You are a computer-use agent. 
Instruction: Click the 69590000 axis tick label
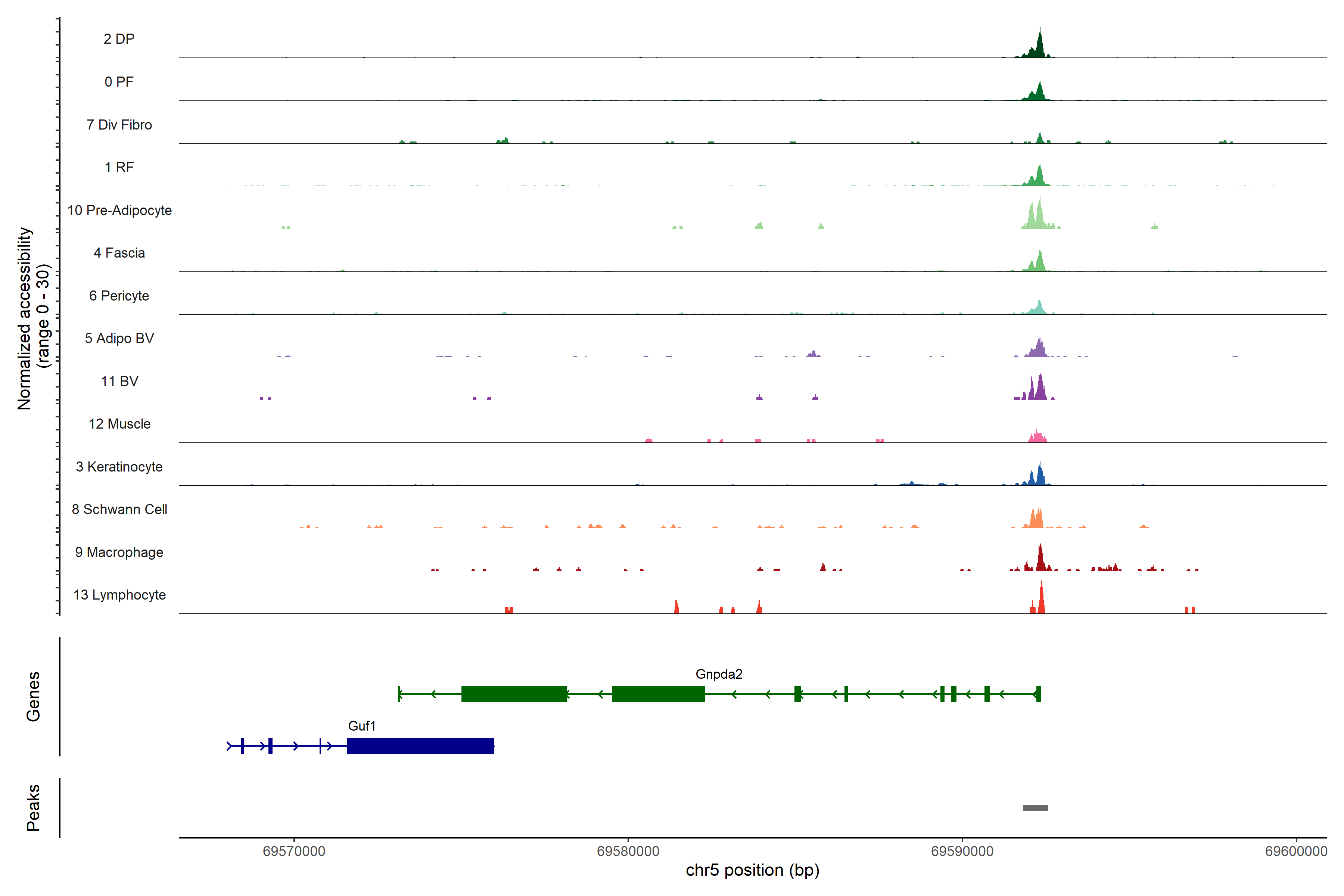click(962, 851)
